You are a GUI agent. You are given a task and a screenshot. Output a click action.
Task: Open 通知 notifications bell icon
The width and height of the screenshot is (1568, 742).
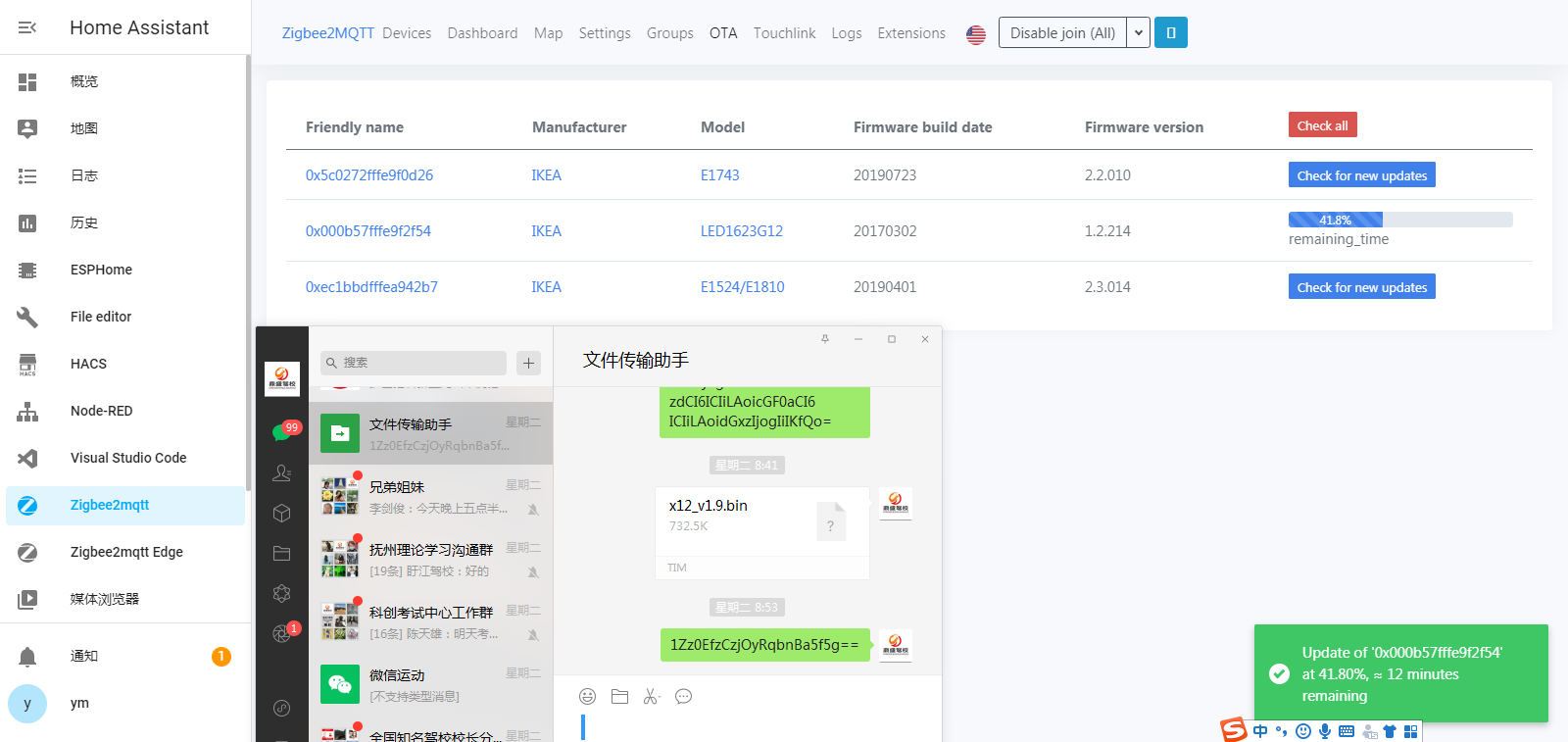click(27, 656)
